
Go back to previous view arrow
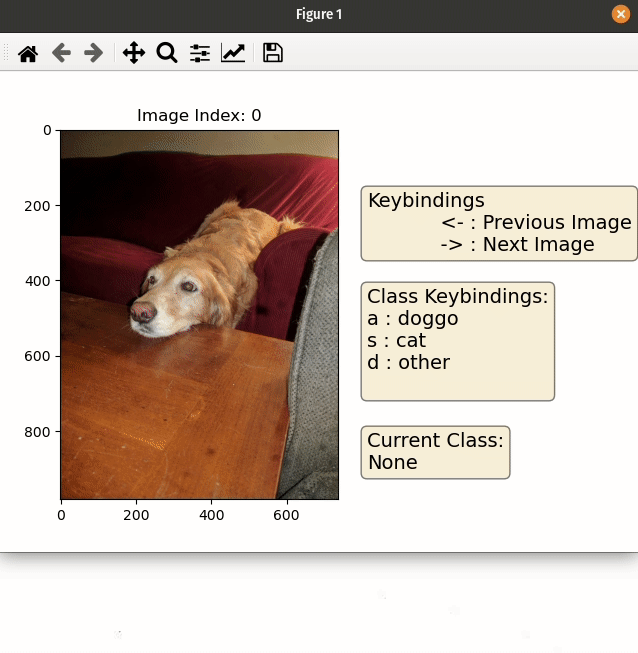click(61, 53)
